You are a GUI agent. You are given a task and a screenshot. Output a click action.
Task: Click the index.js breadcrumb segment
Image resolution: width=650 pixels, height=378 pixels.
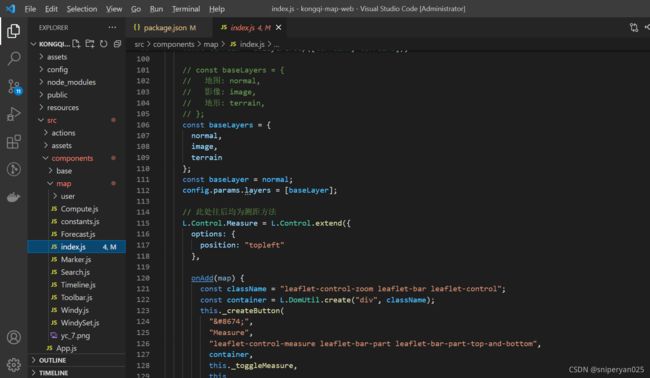247,44
